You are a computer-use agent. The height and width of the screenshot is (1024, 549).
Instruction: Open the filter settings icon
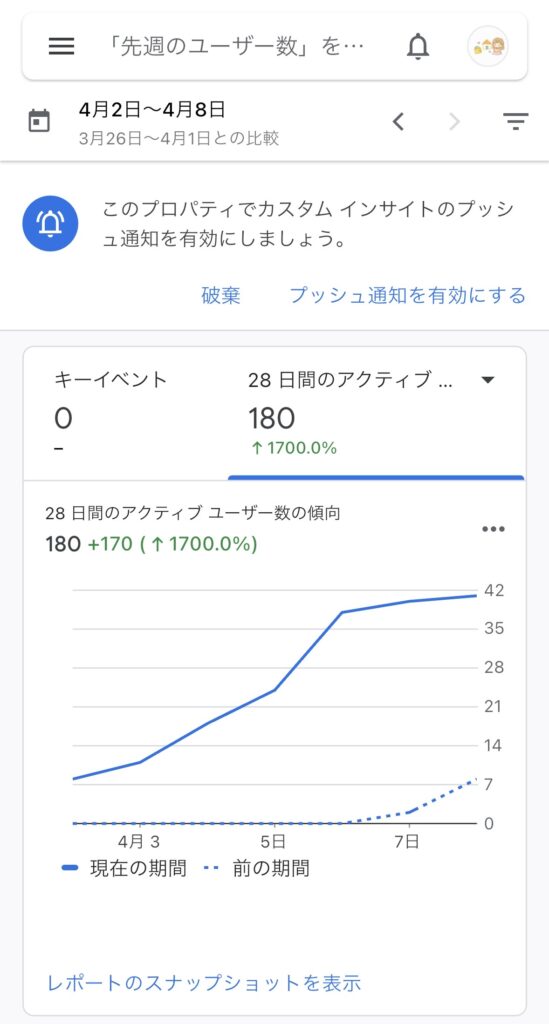516,121
